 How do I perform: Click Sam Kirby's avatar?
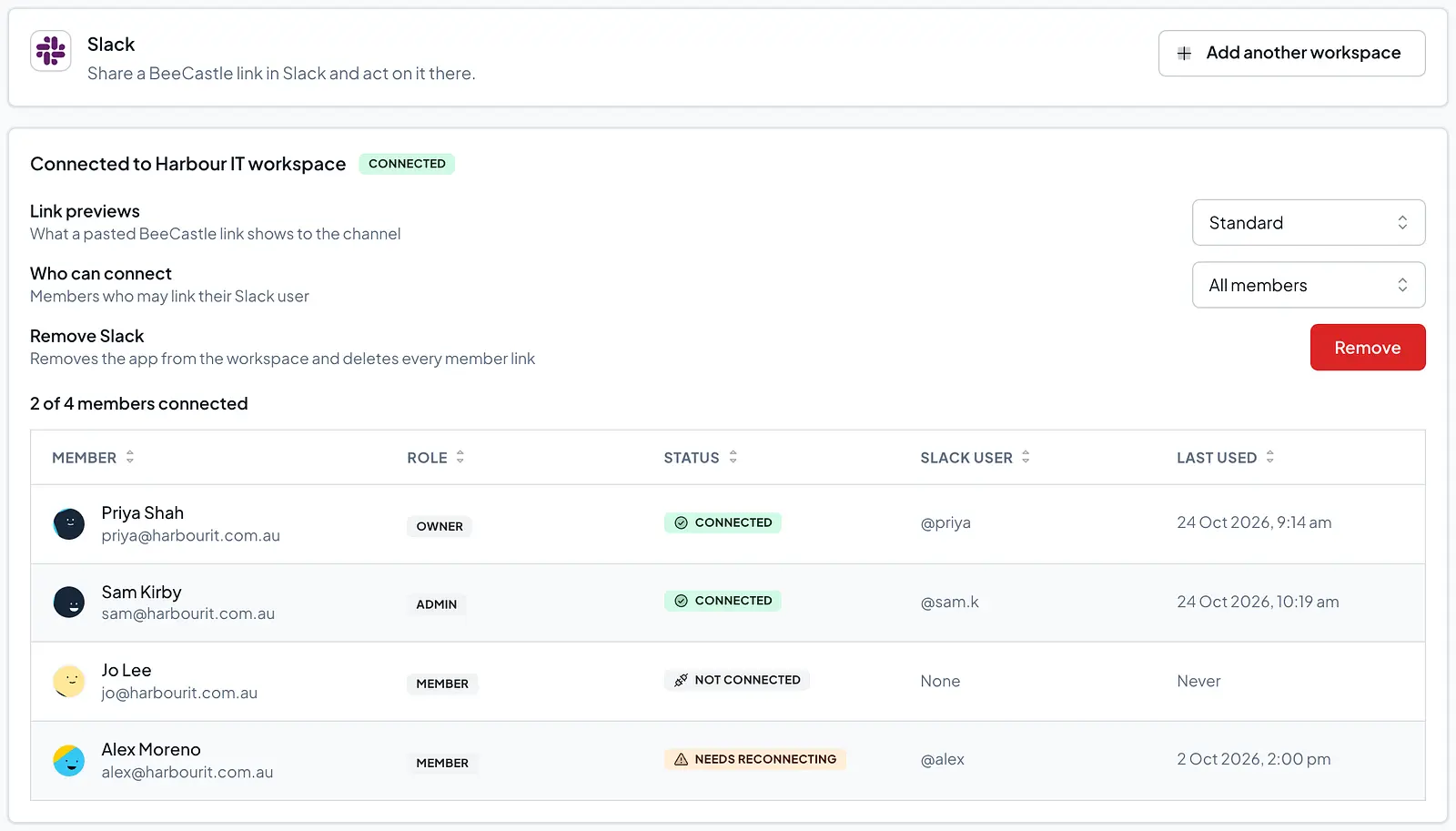click(x=69, y=603)
